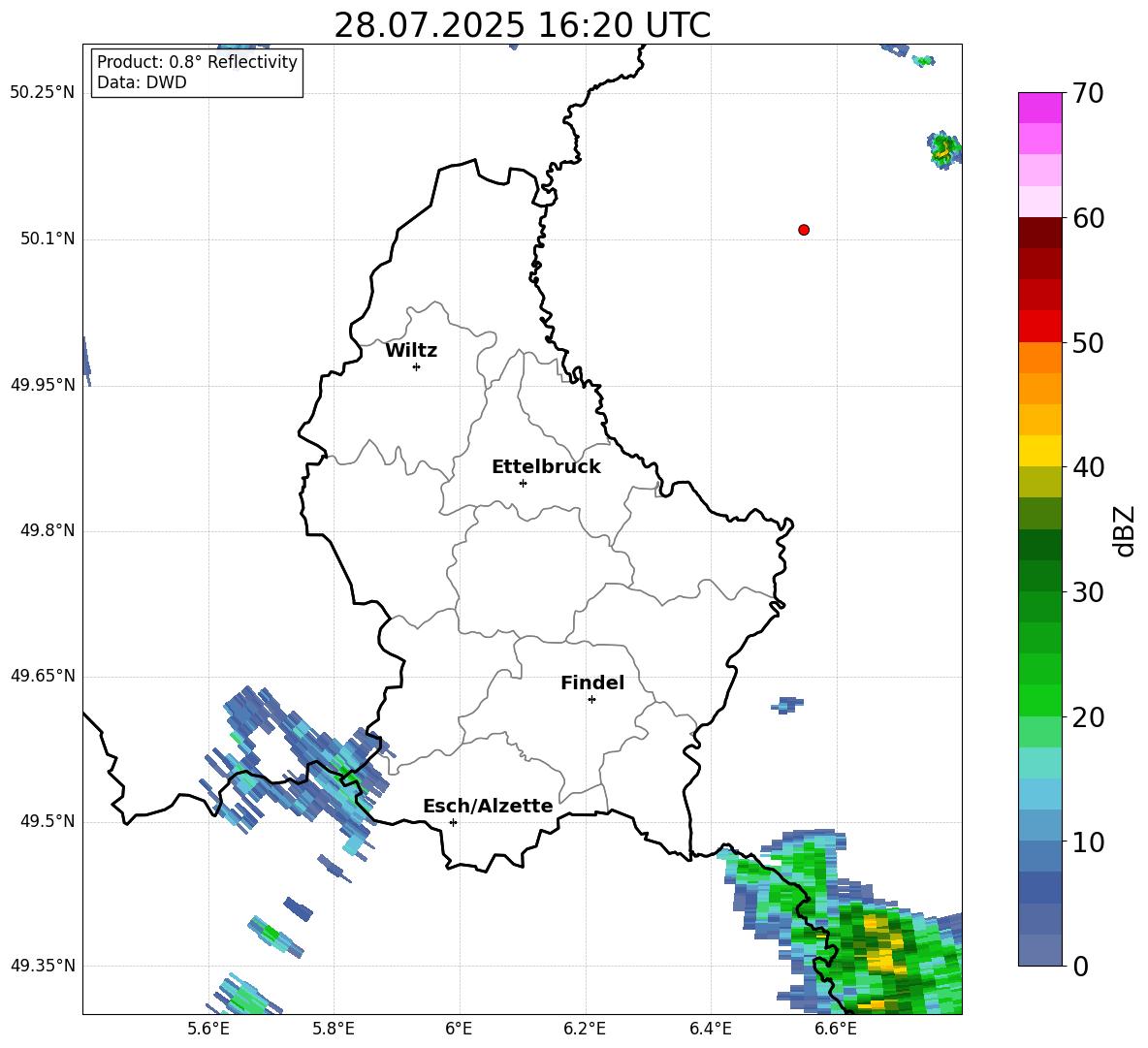Click the 20 label on the colorbar
Viewport: 1148px width, 1048px height.
tap(1088, 717)
